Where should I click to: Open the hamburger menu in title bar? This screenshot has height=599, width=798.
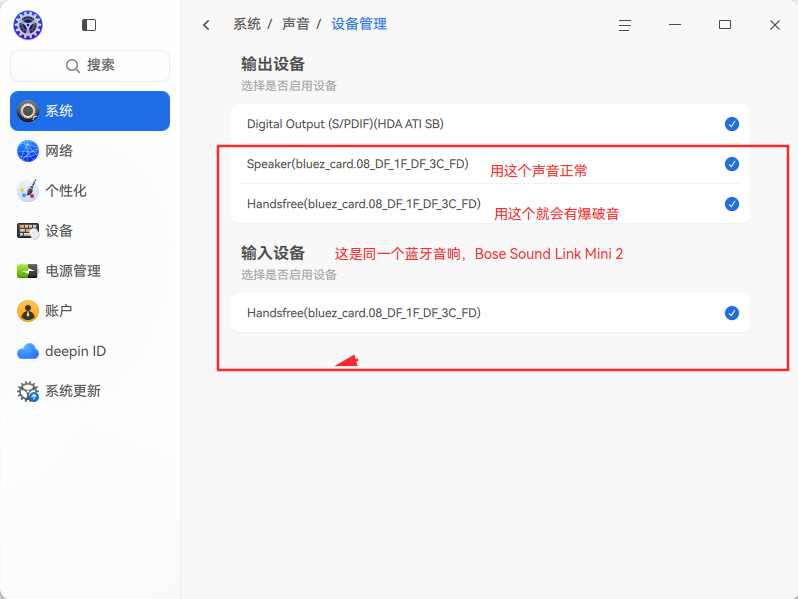click(x=625, y=25)
